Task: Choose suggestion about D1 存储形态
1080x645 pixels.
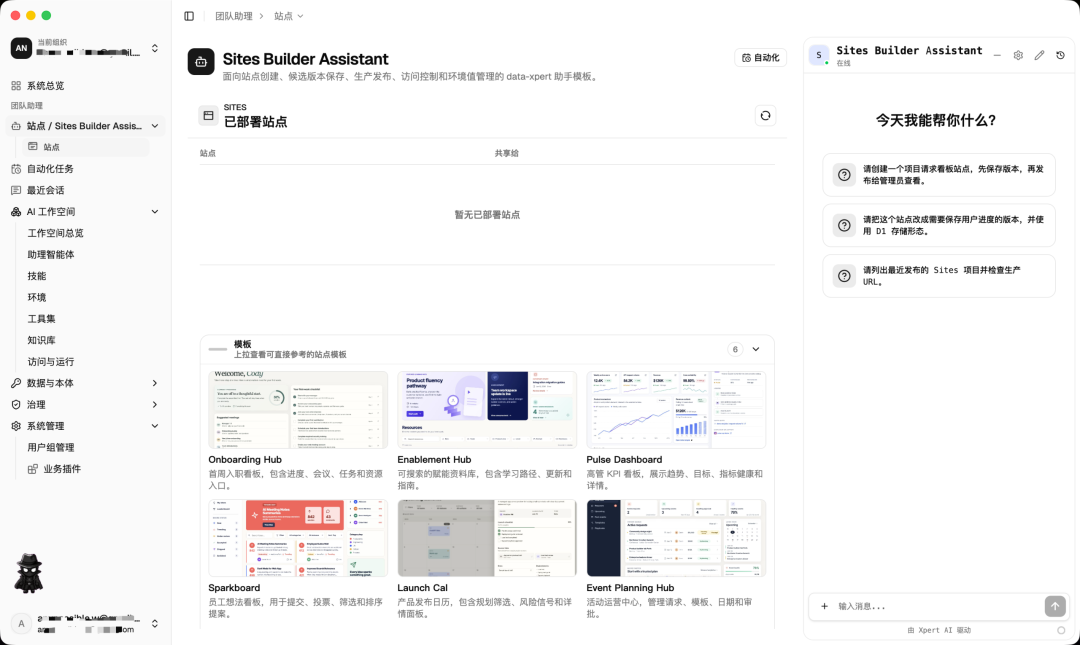Action: pos(939,225)
